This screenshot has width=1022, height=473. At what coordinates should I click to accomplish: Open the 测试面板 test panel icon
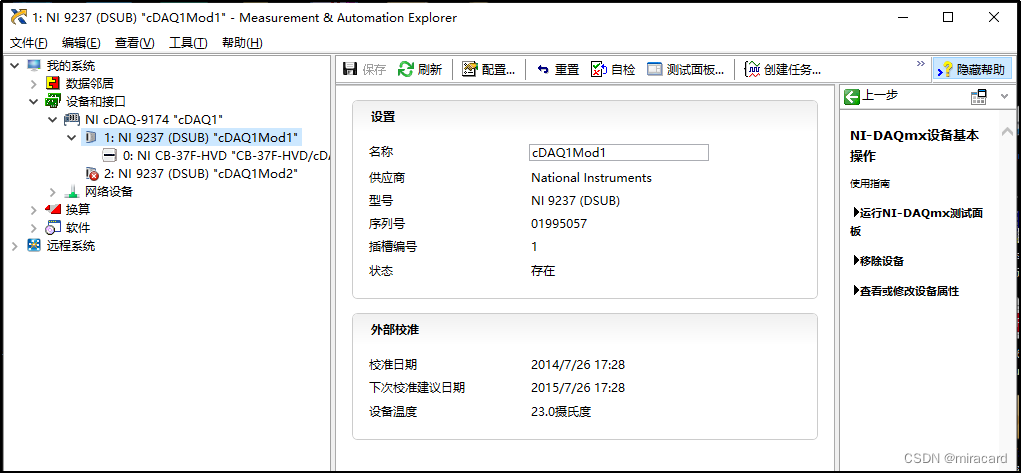655,69
